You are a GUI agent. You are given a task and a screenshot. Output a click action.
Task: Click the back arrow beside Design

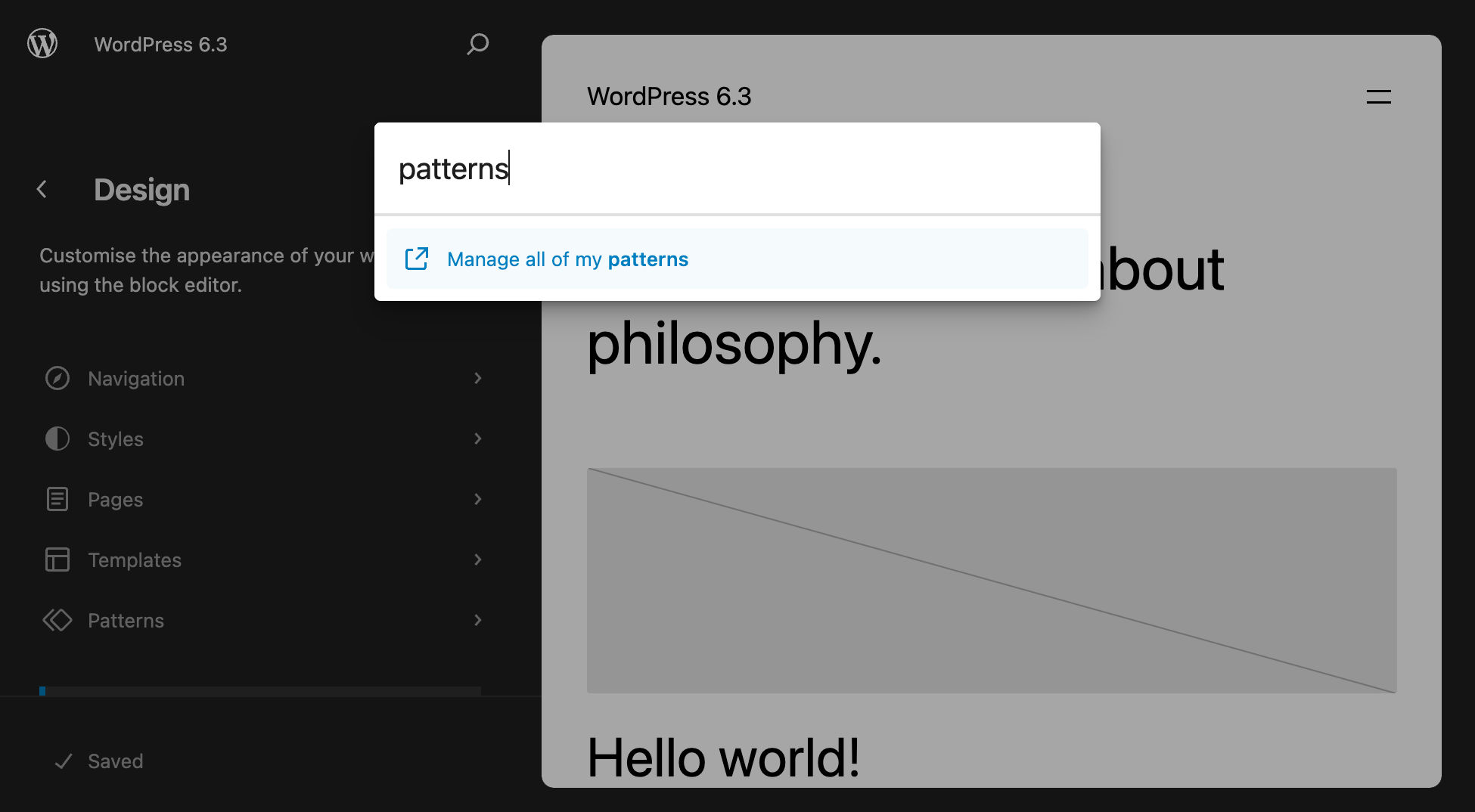tap(42, 189)
